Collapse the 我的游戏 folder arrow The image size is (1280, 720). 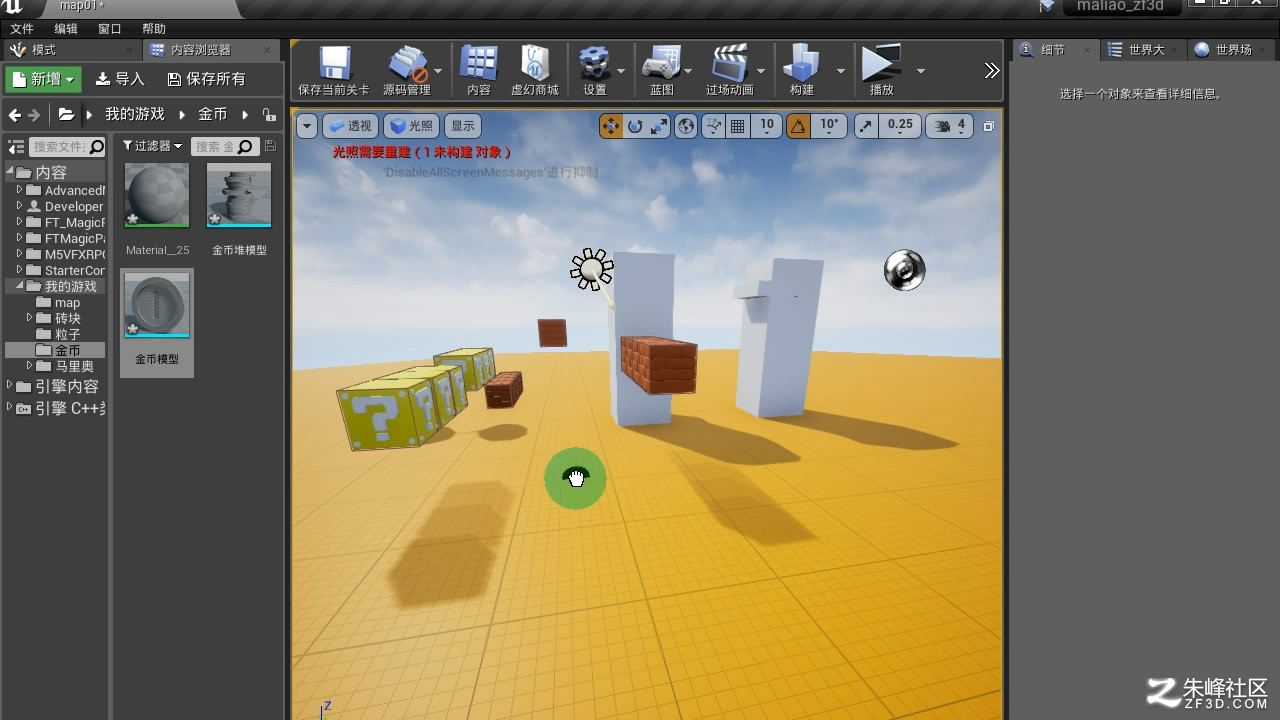(x=19, y=286)
